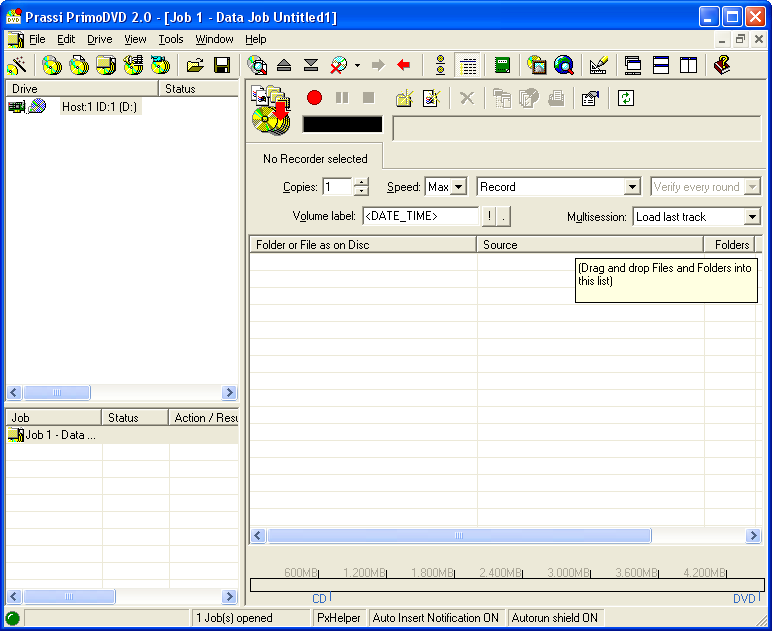
Task: Click the Source column header
Action: (x=589, y=245)
